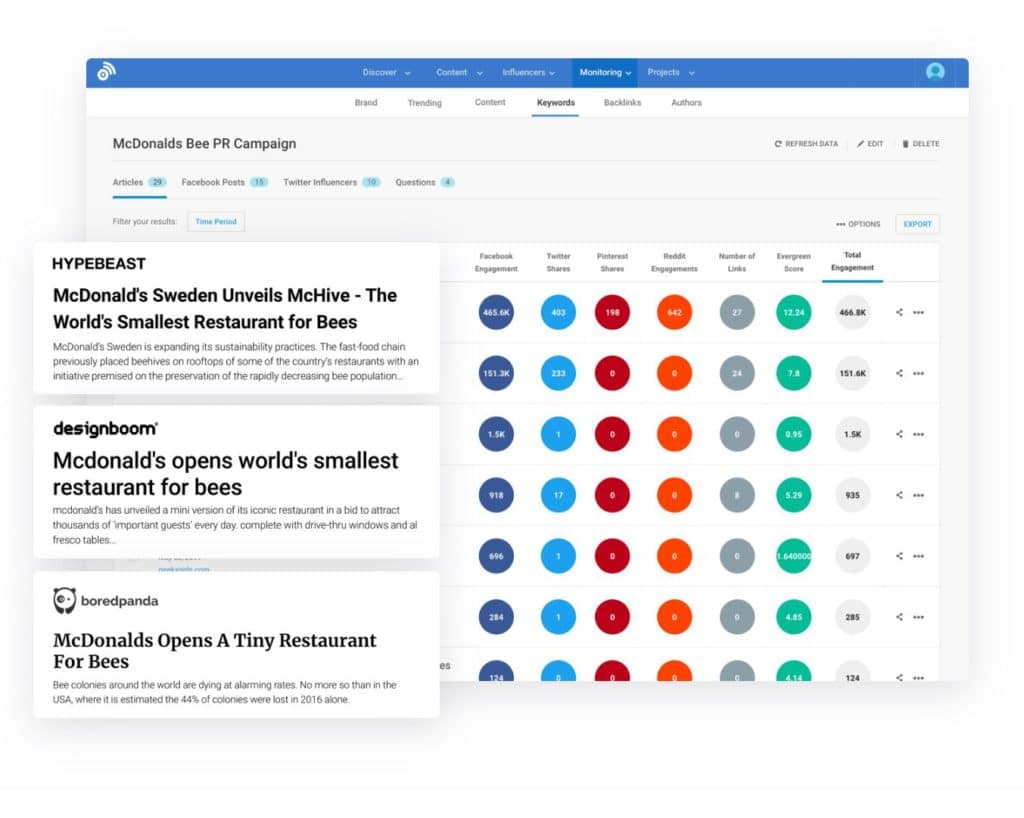Screen dimensions: 1024x818
Task: Expand the Monitoring dropdown menu
Action: [x=605, y=72]
